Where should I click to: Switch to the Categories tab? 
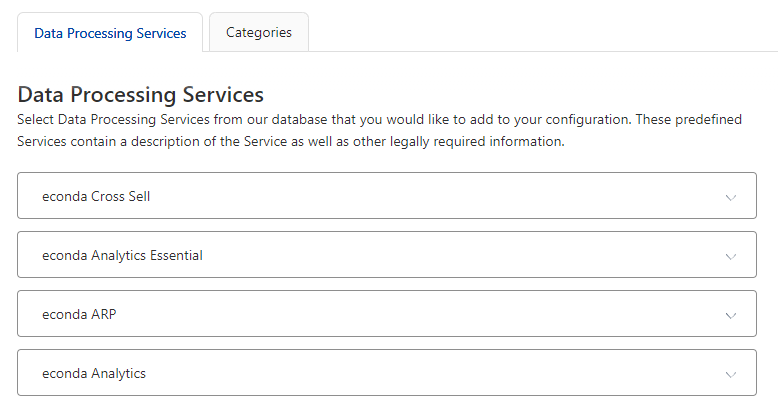point(258,32)
